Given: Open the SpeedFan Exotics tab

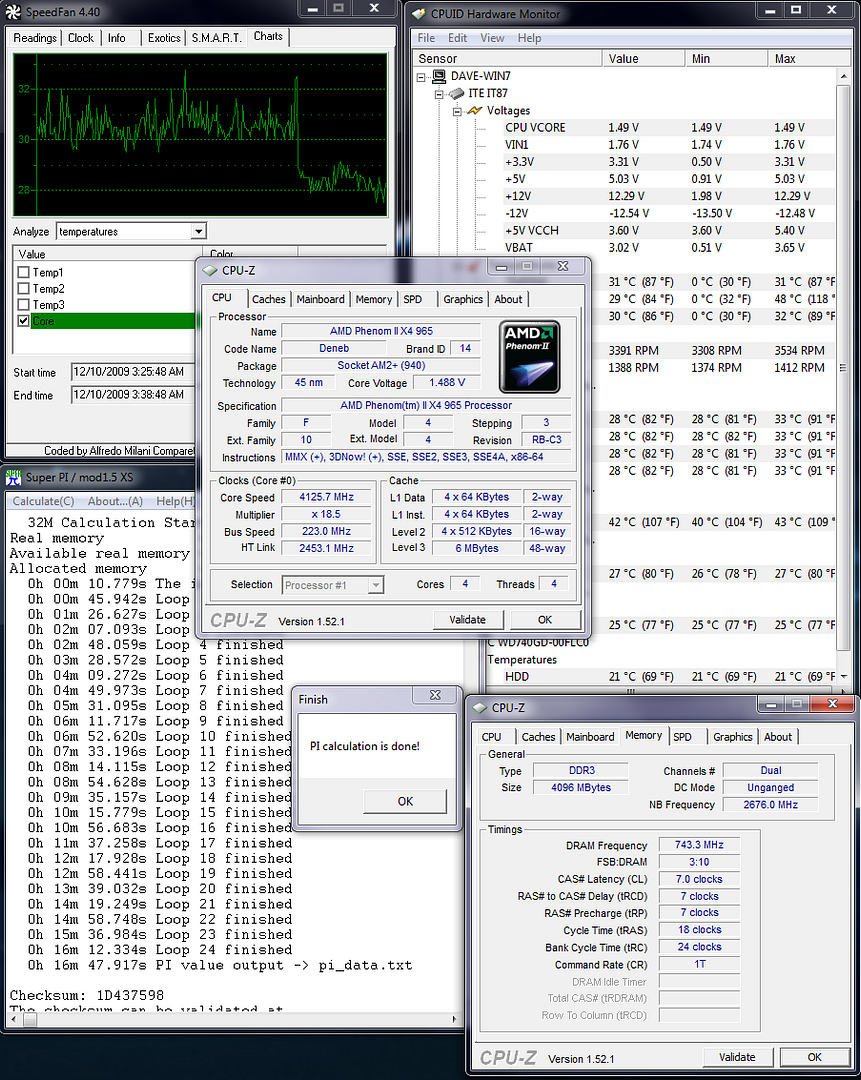Looking at the screenshot, I should click(x=164, y=38).
